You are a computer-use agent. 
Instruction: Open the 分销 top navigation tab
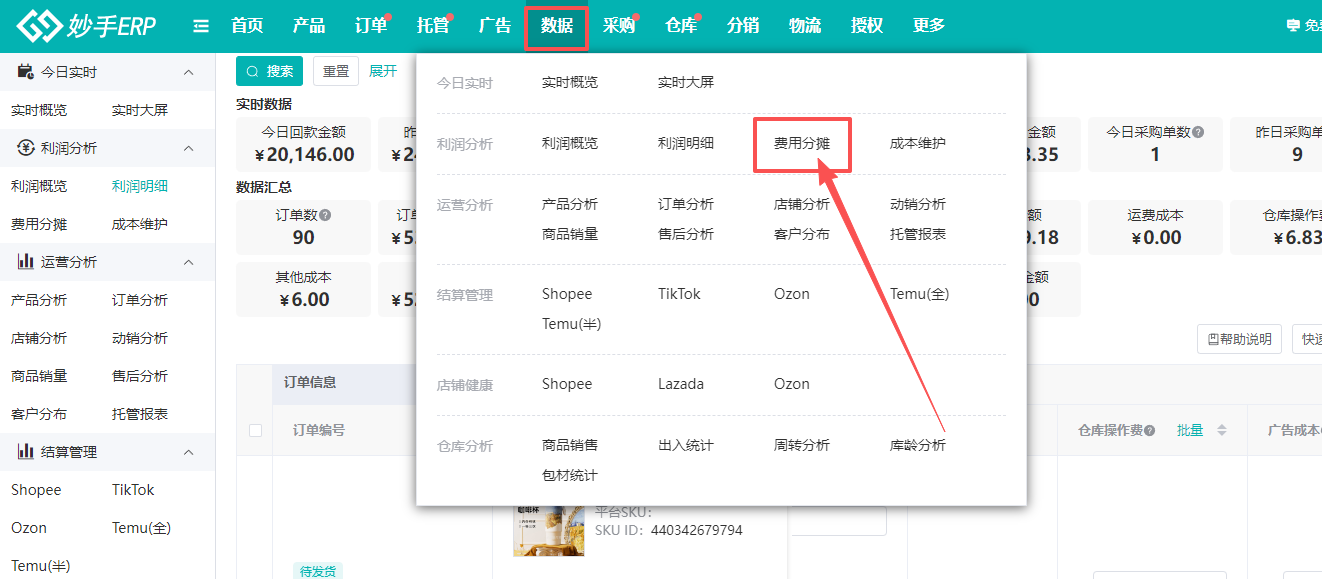(x=743, y=26)
